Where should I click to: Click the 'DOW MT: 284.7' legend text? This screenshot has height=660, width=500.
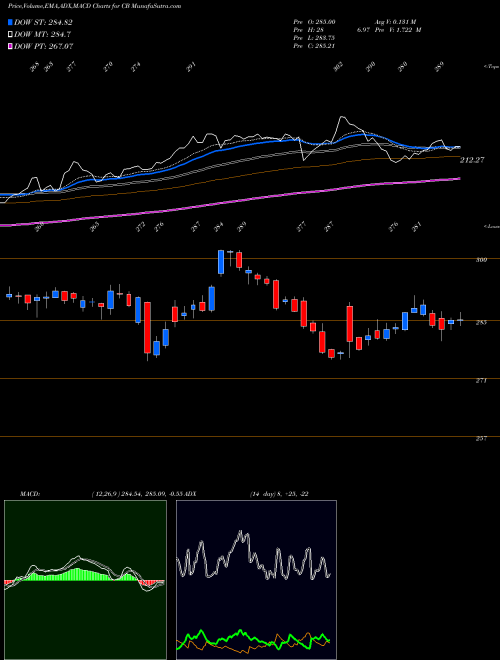point(42,34)
